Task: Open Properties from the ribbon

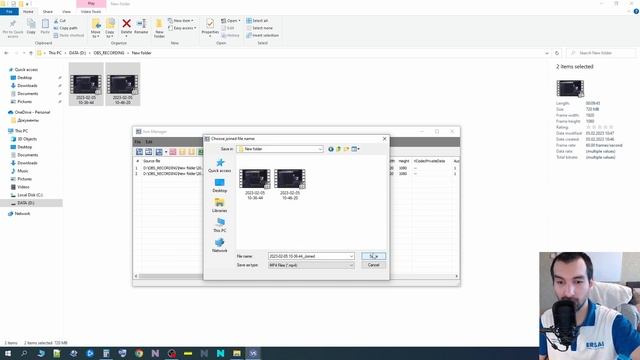Action: pyautogui.click(x=210, y=28)
